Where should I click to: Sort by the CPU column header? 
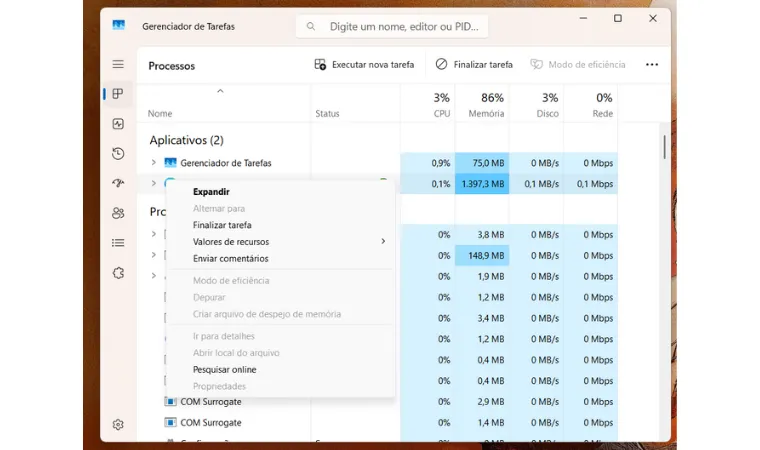click(x=442, y=113)
